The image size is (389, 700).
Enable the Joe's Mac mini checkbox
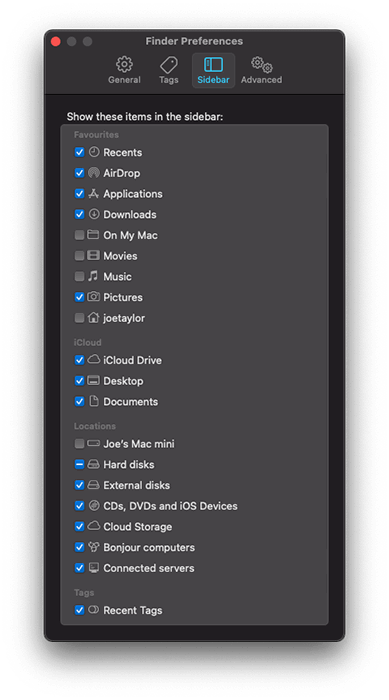[79, 444]
